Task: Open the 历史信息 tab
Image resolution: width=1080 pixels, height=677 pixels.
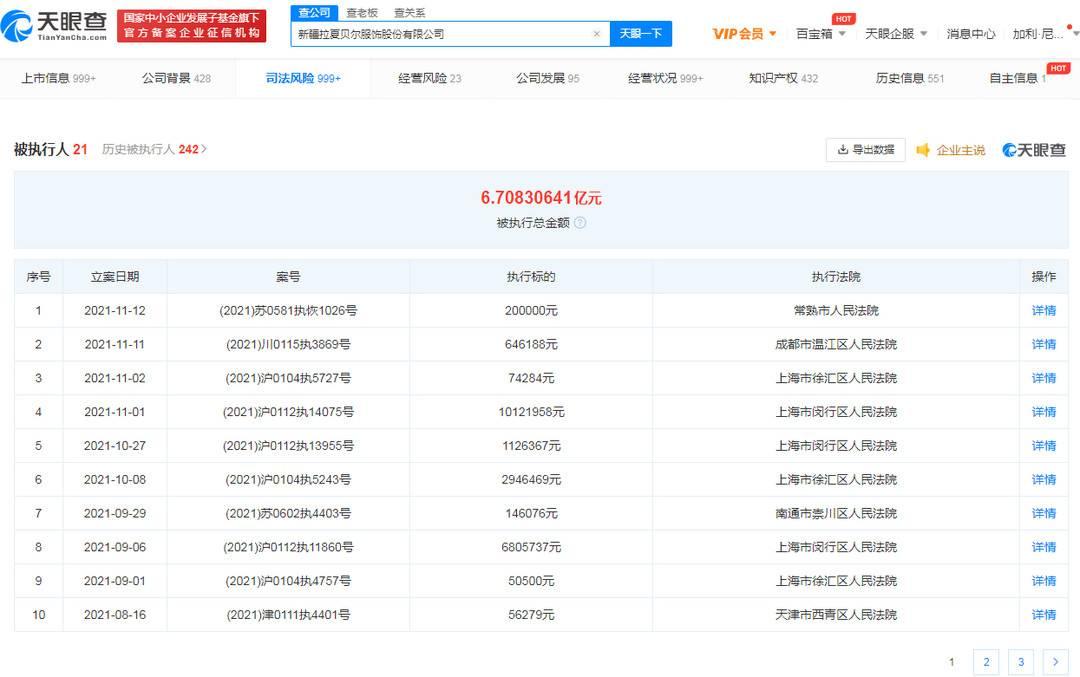Action: (910, 79)
